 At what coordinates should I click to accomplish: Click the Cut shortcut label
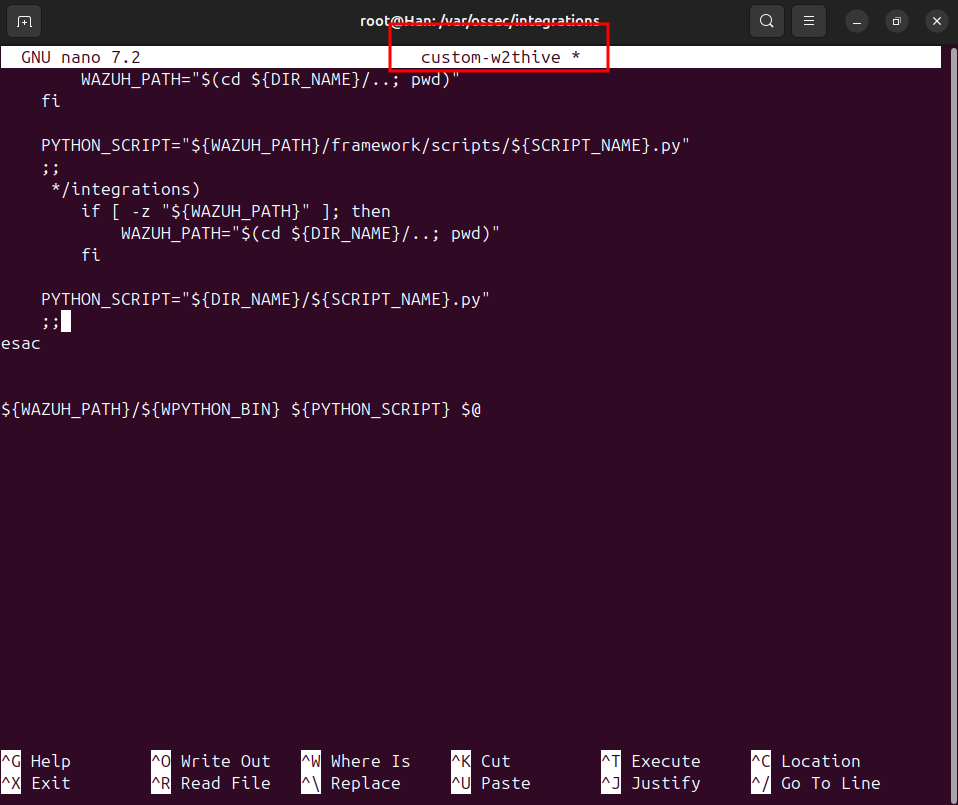(x=495, y=761)
